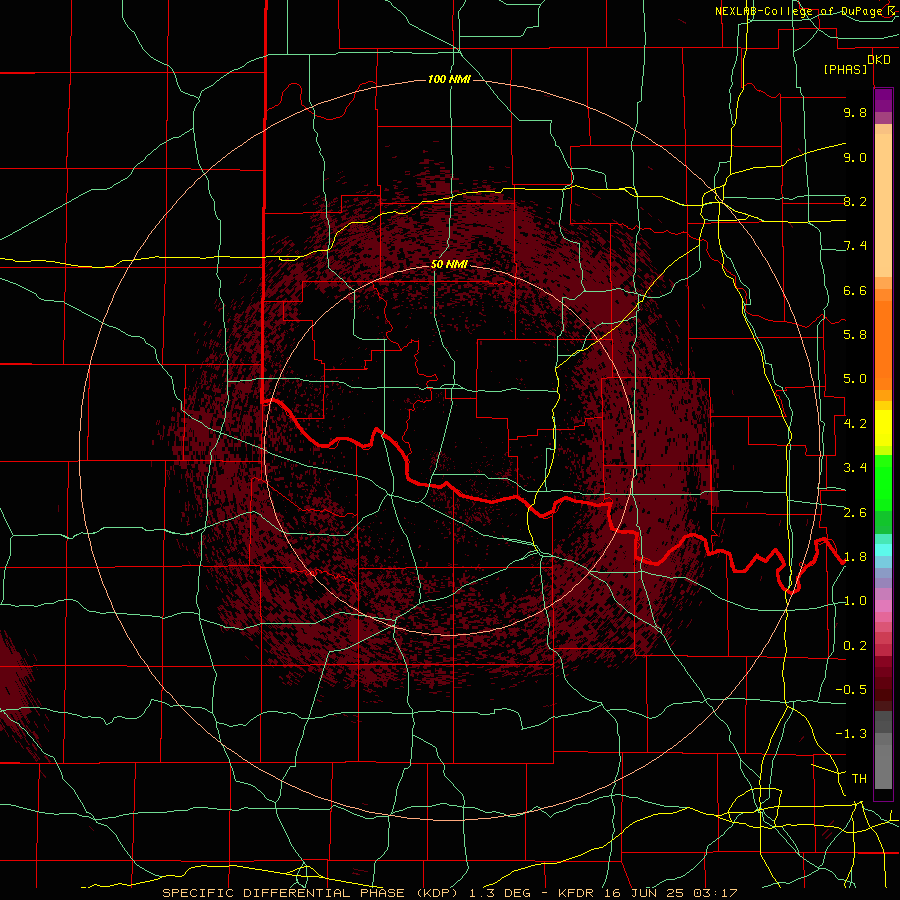900x900 pixels.
Task: Click the 3.4 legend value
Action: pos(855,468)
